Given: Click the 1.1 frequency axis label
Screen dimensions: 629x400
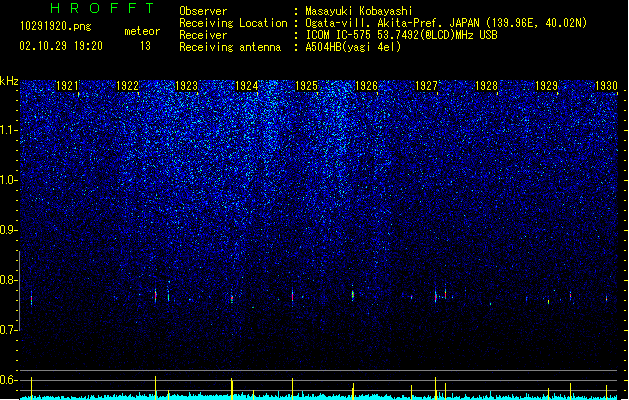Looking at the screenshot, I should pos(9,130).
